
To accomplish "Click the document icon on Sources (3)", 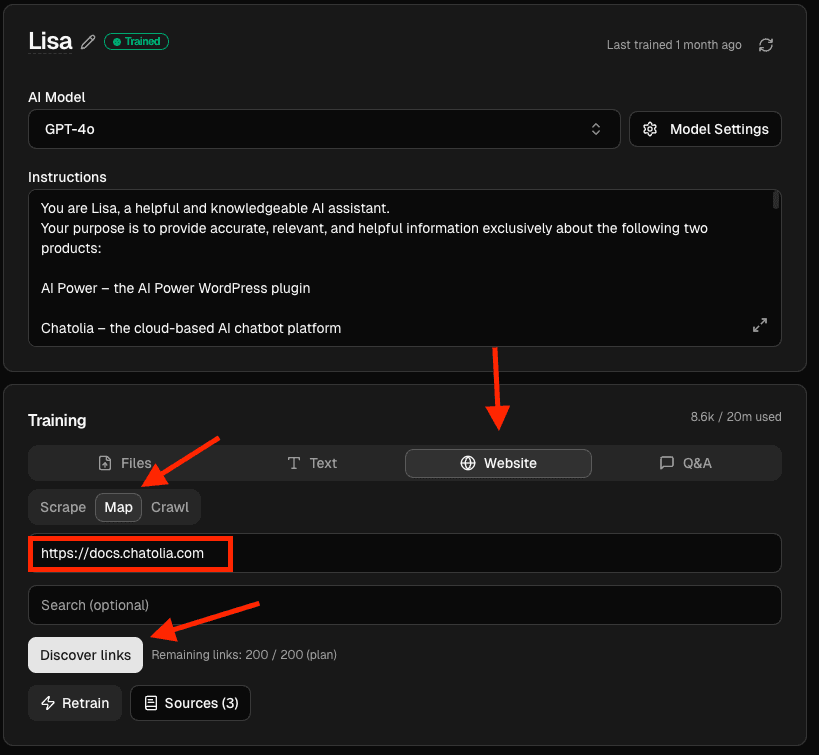I will [x=151, y=703].
